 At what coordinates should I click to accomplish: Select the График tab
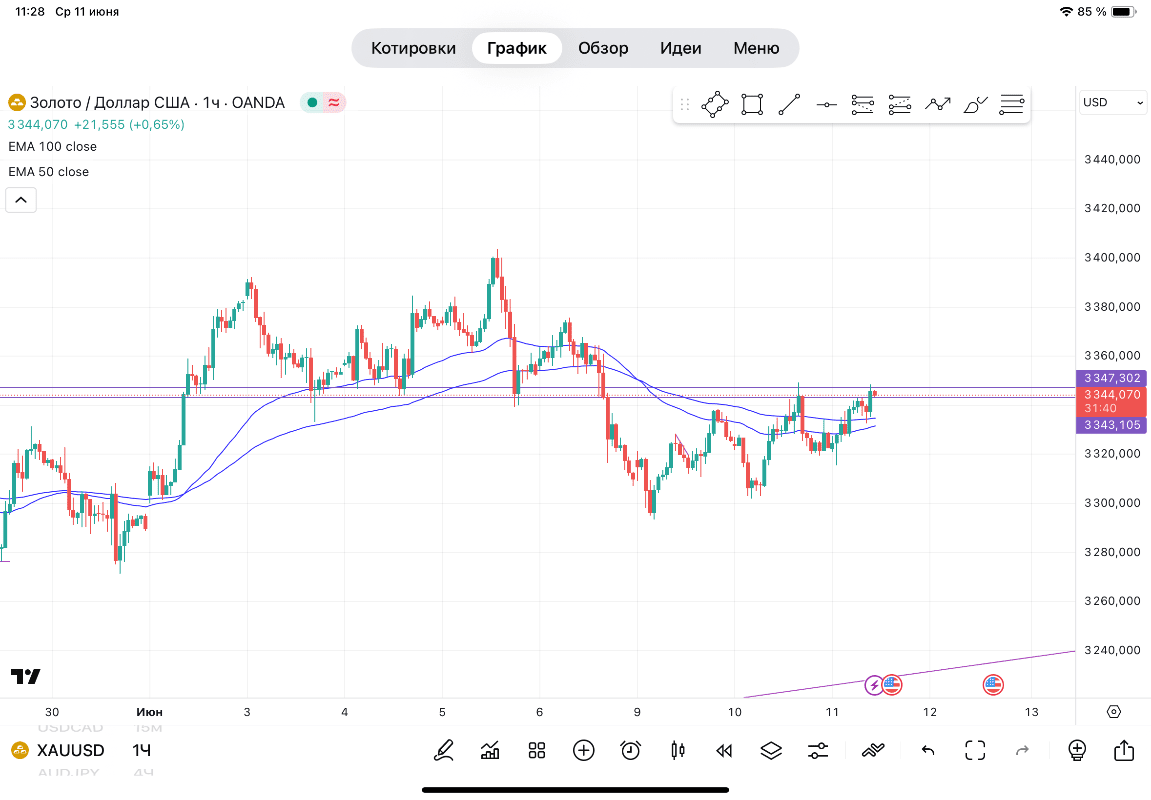(x=517, y=48)
